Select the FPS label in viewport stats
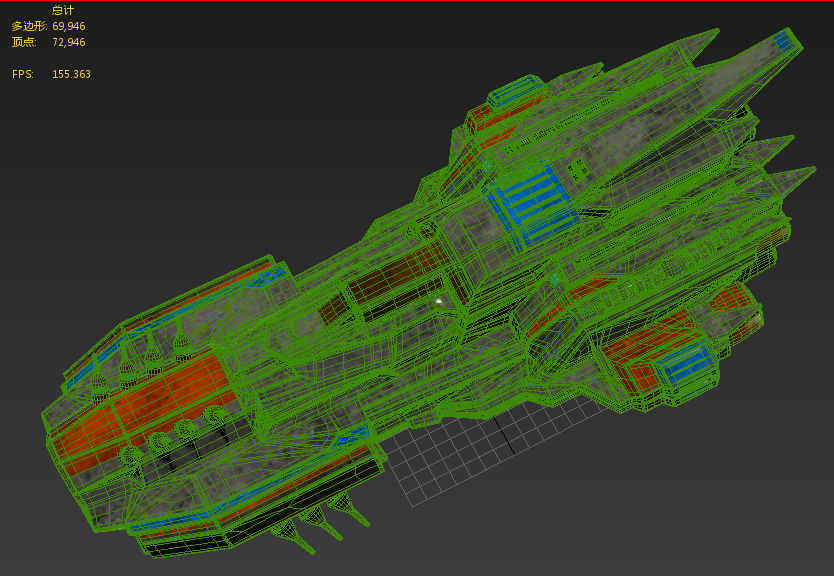Viewport: 834px width, 576px height. click(22, 74)
